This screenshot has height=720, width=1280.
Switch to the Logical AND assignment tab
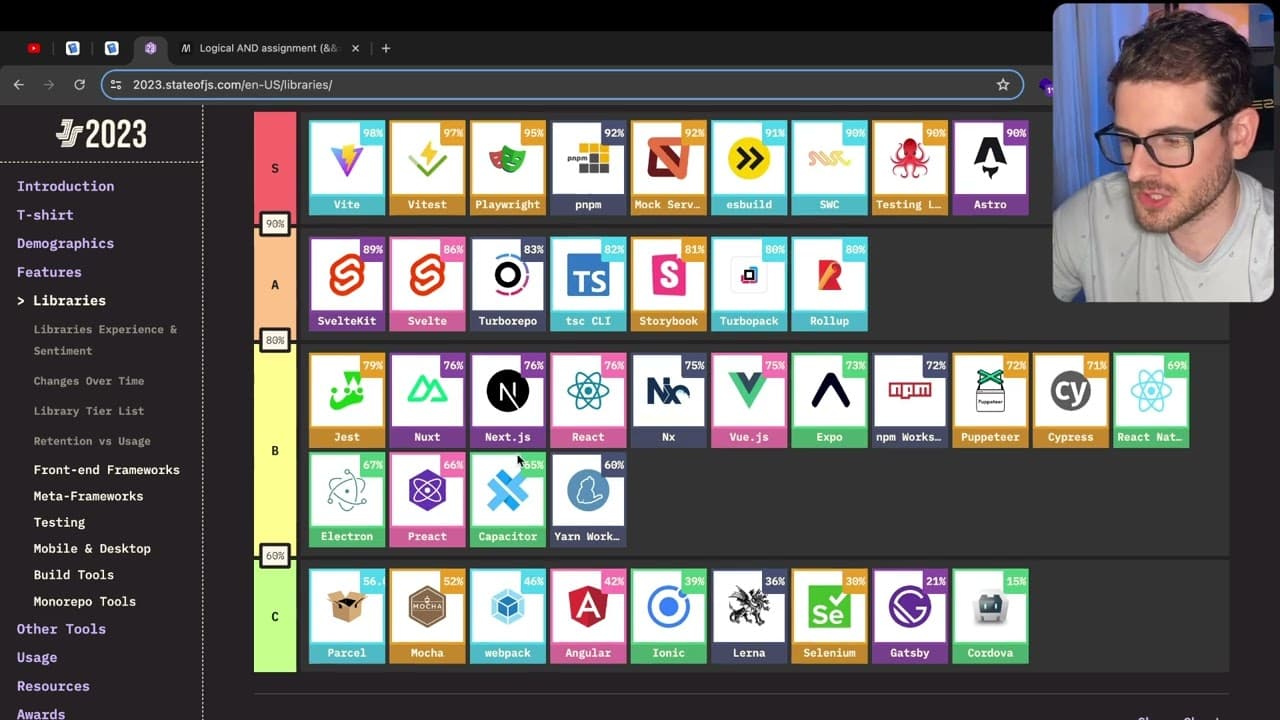[260, 48]
